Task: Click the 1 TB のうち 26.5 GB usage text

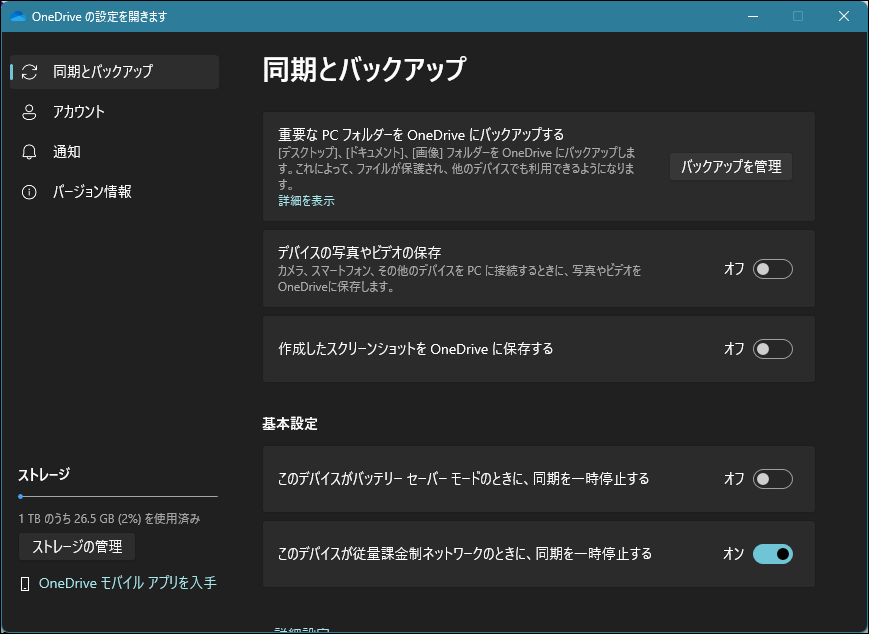Action: 109,519
